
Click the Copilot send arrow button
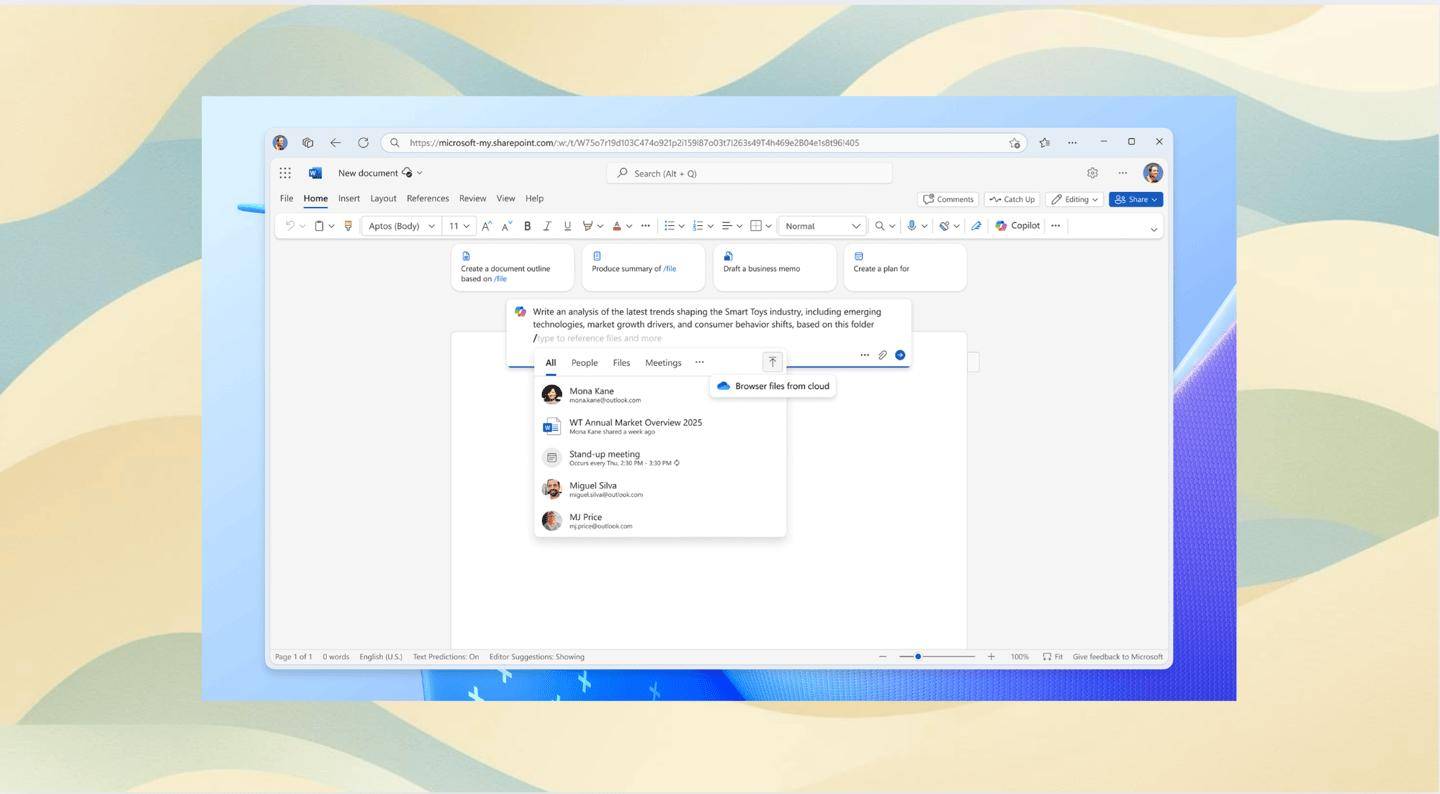click(x=900, y=355)
